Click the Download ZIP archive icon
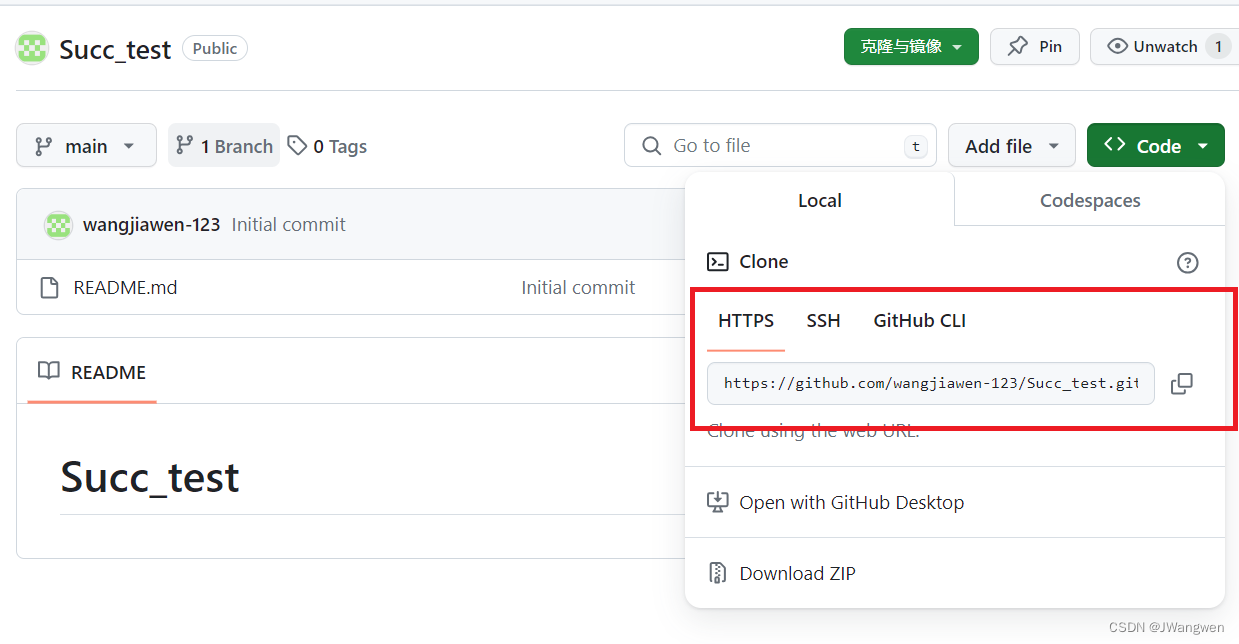1239x644 pixels. click(x=717, y=573)
